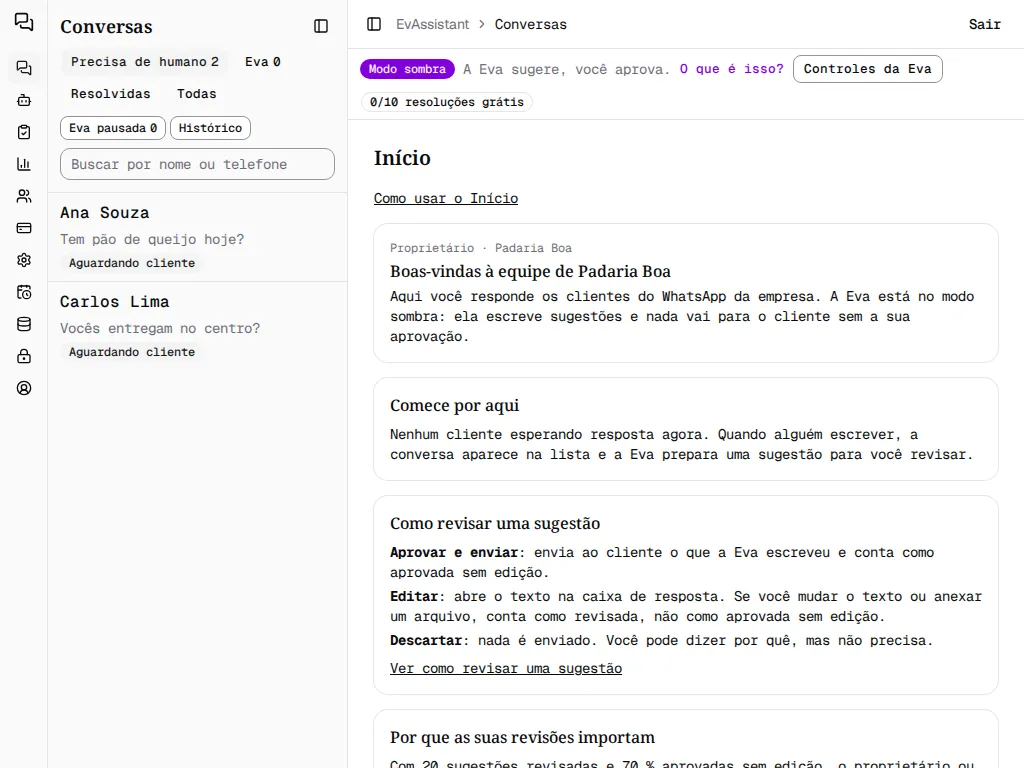This screenshot has height=768, width=1024.
Task: Open the database icon in sidebar
Action: click(24, 324)
